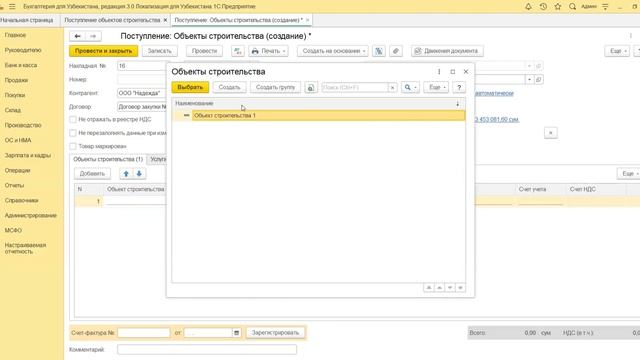The height and width of the screenshot is (360, 640).
Task: Go forward with the right arrow button
Action: coord(93,36)
